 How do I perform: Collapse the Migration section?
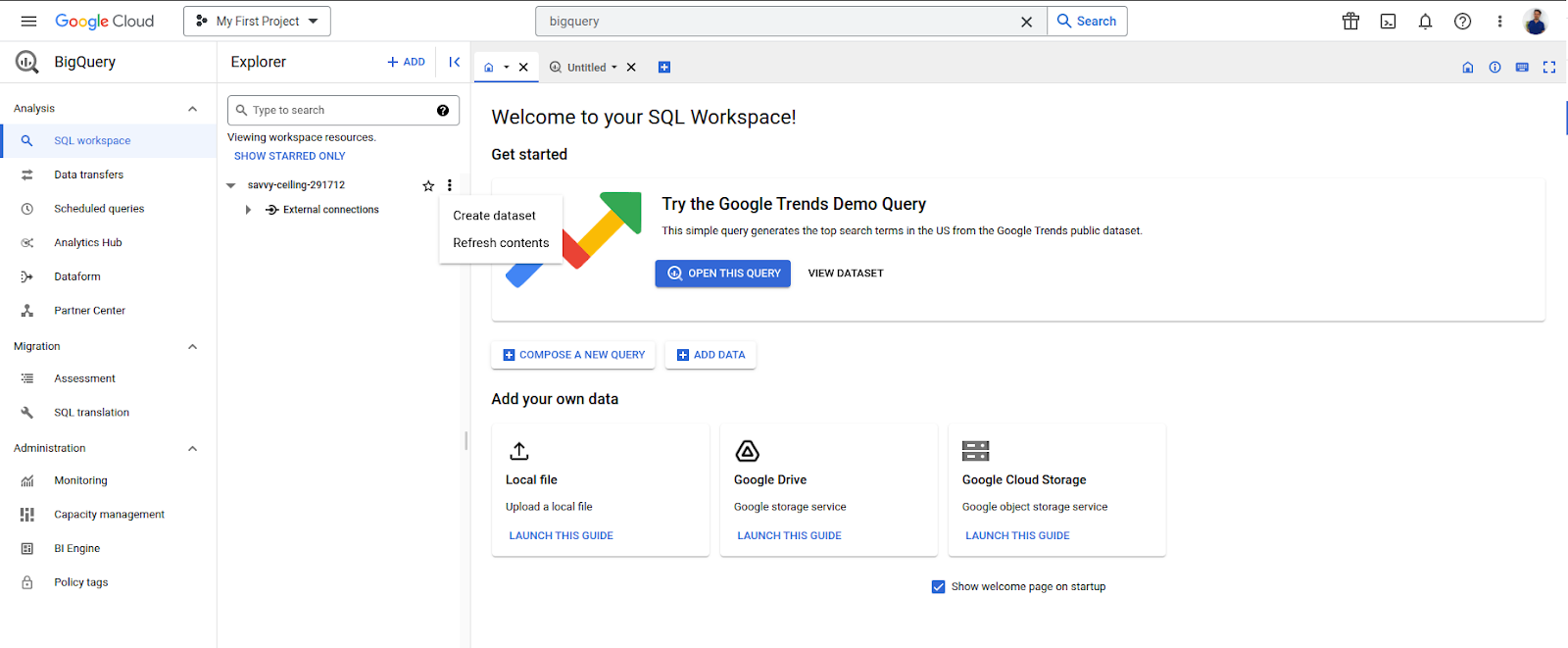193,347
